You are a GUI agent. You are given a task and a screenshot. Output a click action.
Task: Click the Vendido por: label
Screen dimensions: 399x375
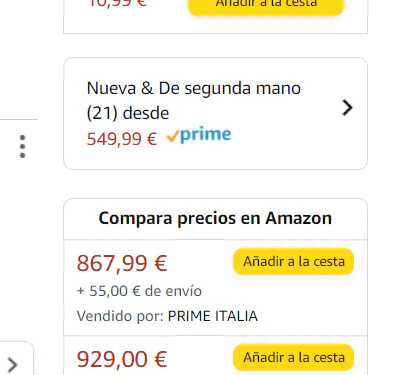pyautogui.click(x=120, y=316)
